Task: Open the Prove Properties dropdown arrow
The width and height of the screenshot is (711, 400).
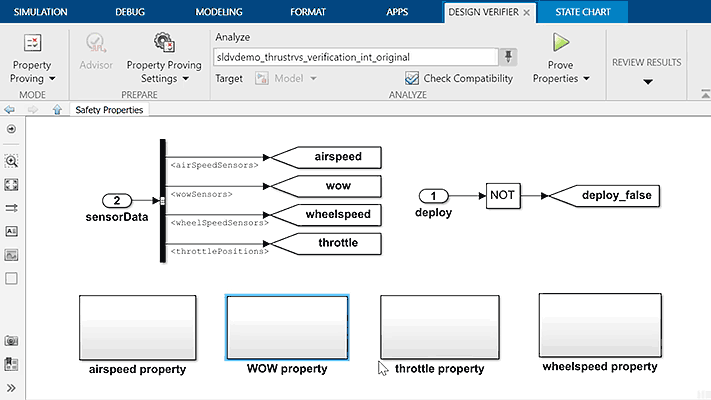Action: pos(586,78)
